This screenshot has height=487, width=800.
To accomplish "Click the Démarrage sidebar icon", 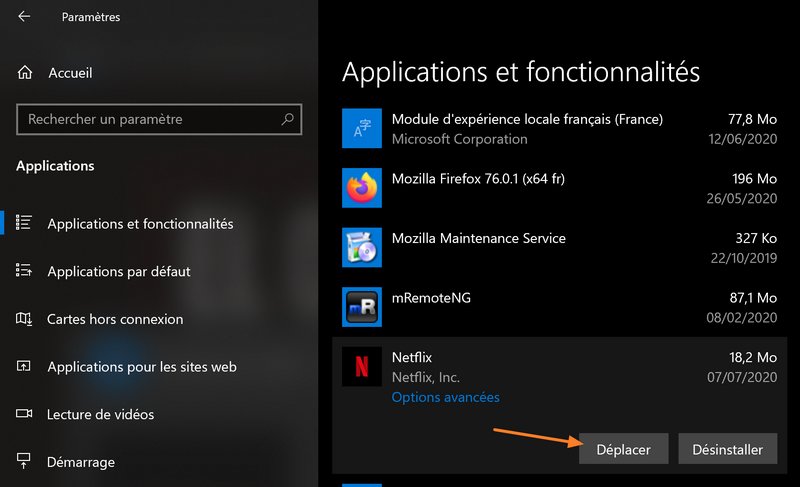I will coord(23,461).
